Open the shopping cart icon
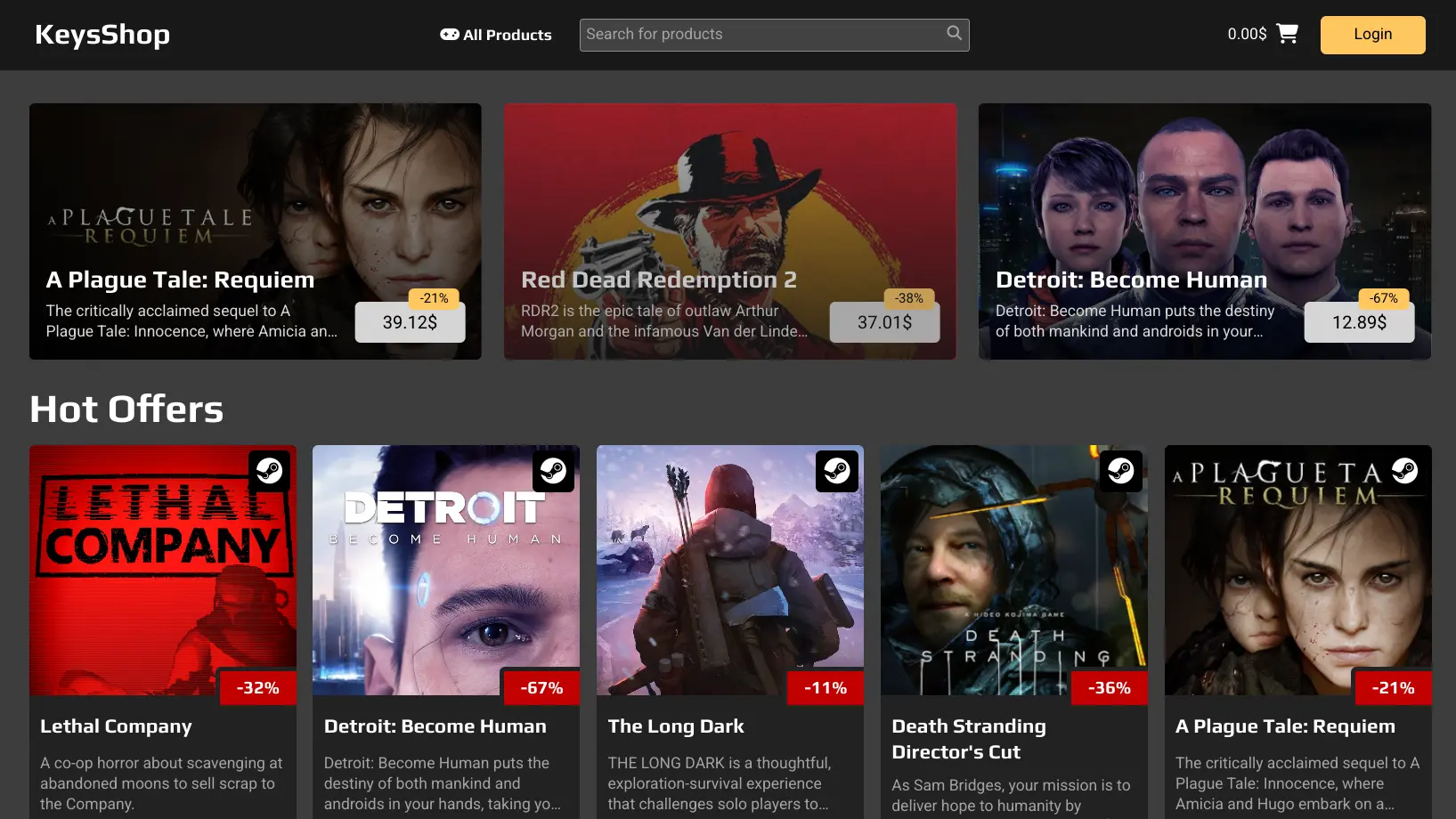The width and height of the screenshot is (1456, 819). [x=1287, y=34]
